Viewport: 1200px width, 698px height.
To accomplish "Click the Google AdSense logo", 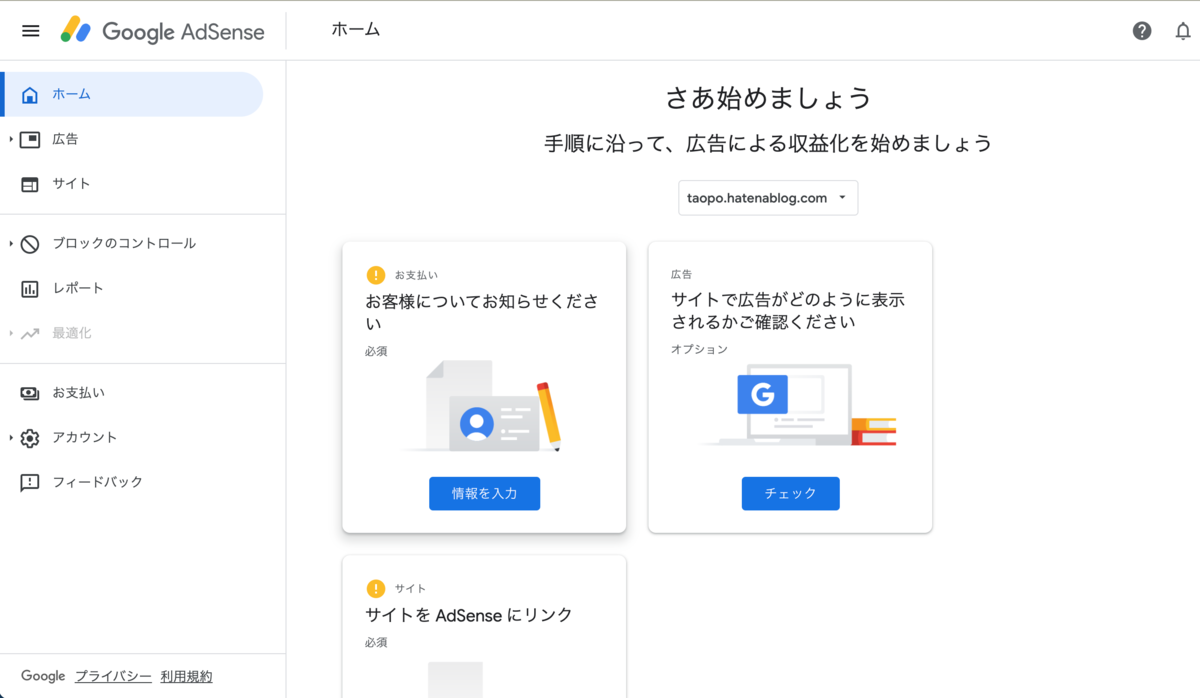I will coord(162,31).
